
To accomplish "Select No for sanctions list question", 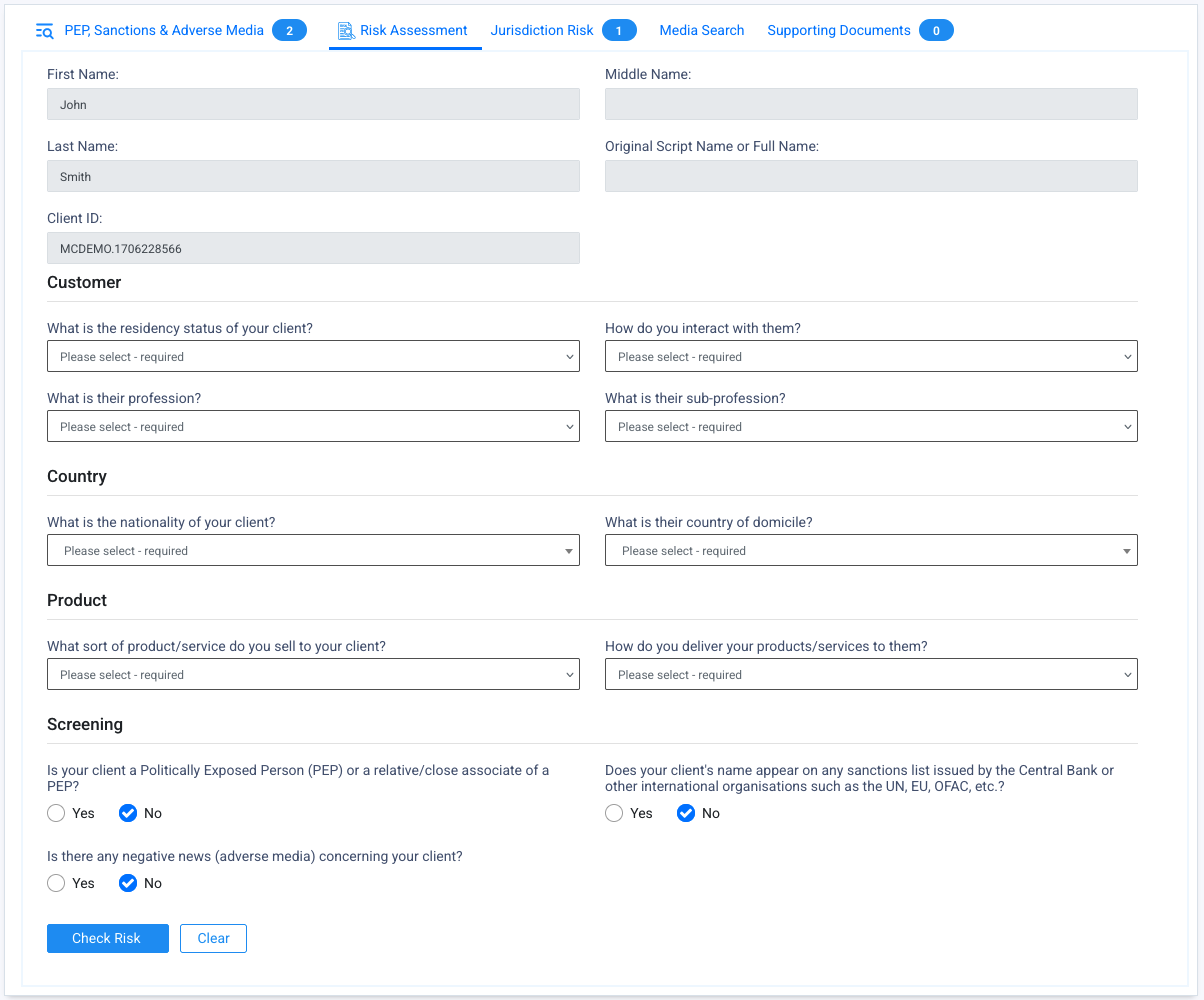I will (x=686, y=813).
